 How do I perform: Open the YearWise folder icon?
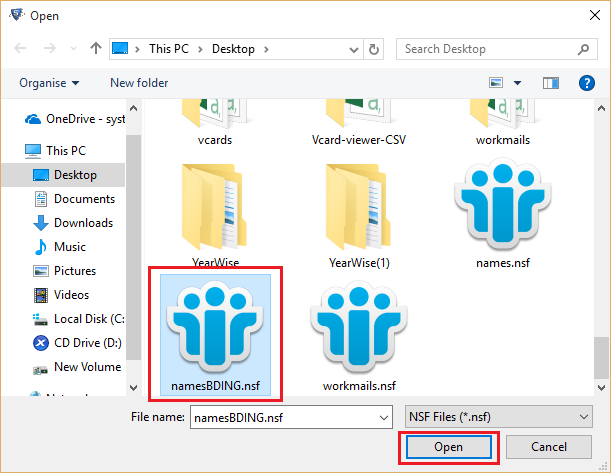(215, 207)
